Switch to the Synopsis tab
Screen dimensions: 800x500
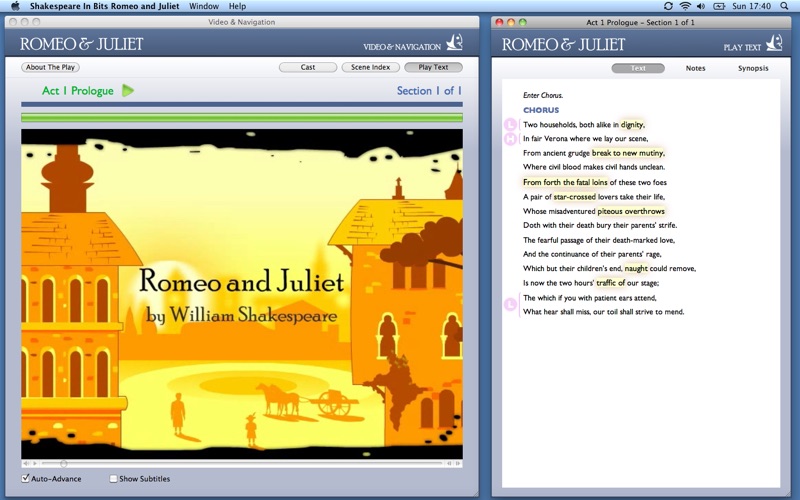tap(753, 68)
